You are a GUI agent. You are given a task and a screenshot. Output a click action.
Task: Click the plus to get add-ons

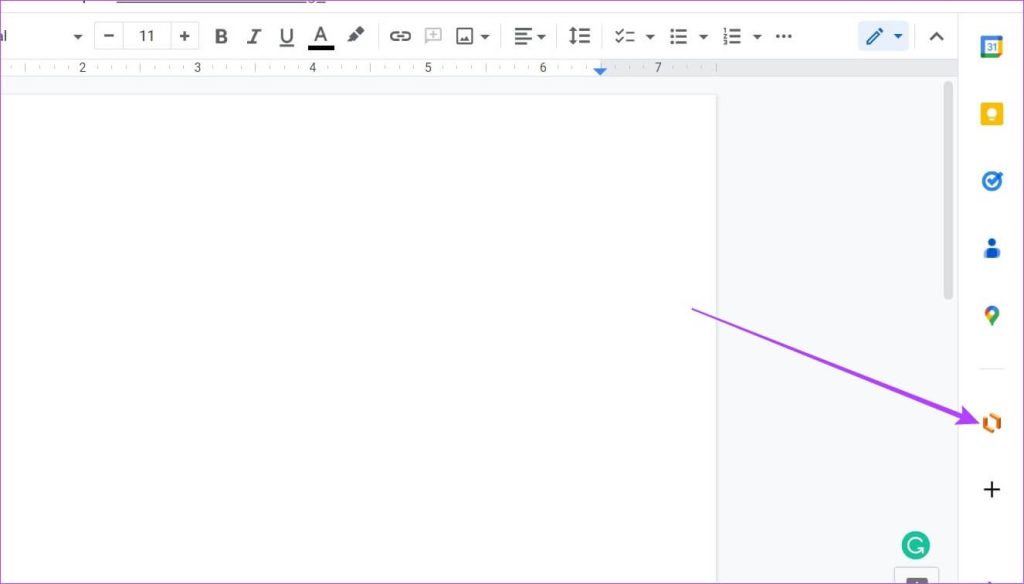click(991, 489)
